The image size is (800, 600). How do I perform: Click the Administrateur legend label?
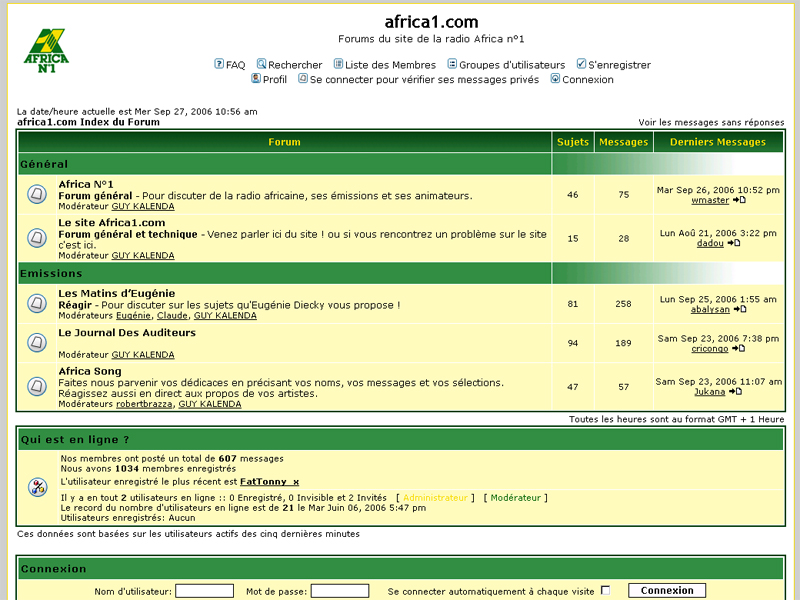point(435,497)
